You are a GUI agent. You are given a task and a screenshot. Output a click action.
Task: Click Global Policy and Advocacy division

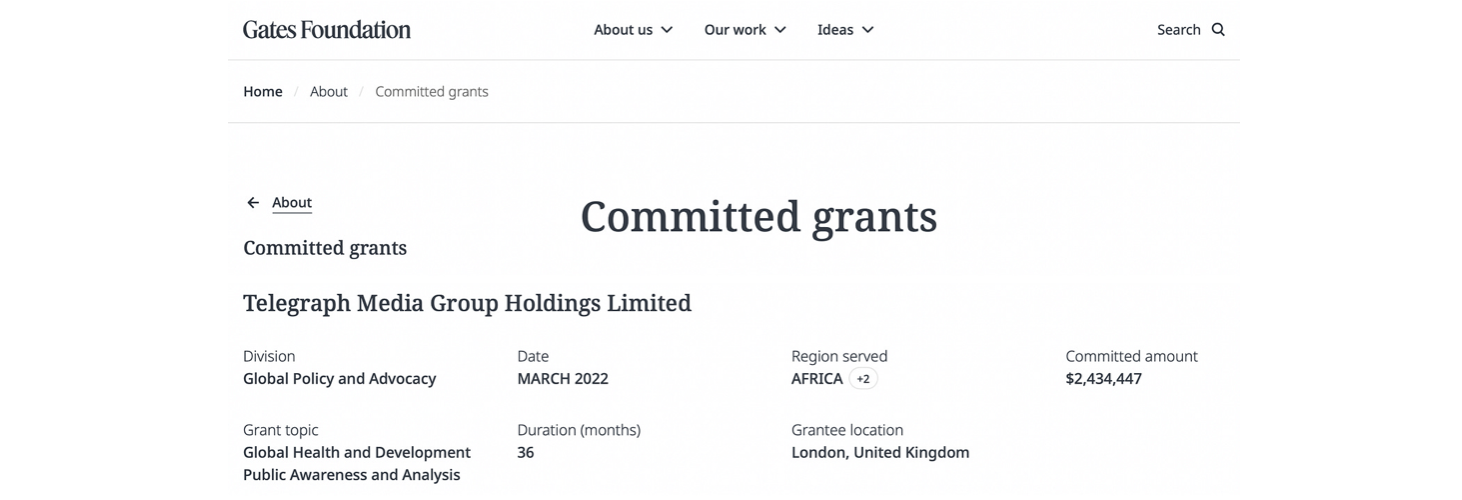(x=339, y=379)
